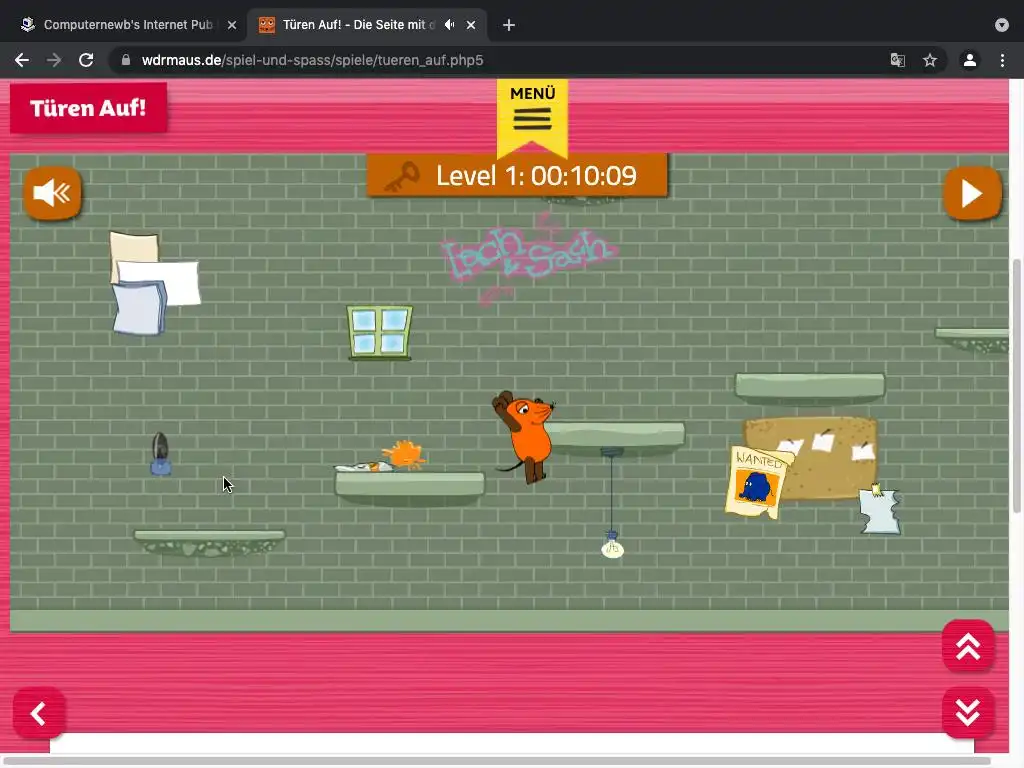Close the Computernewb's Internet Pub tab
The height and width of the screenshot is (768, 1024).
232,25
